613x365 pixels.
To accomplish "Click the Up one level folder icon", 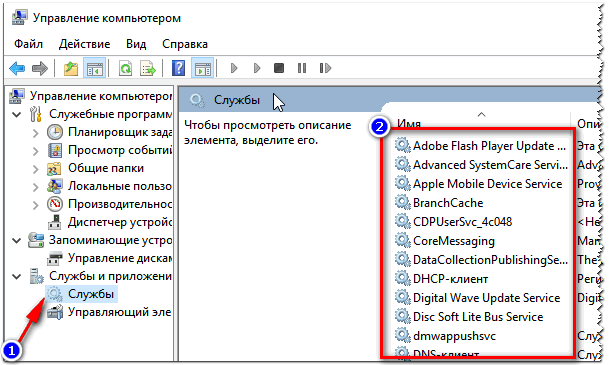I will tap(71, 69).
